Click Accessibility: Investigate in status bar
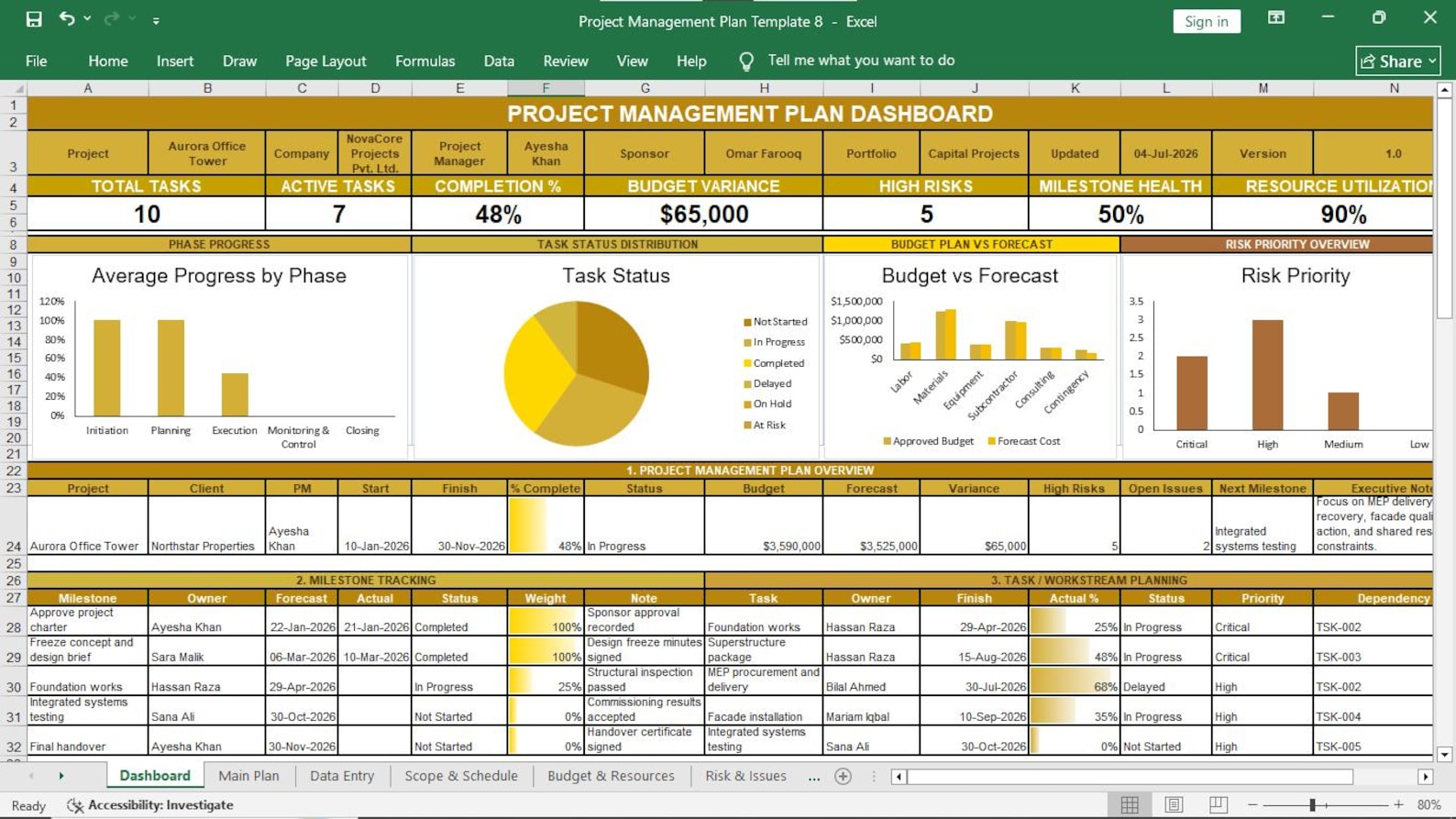Screen dimensions: 1456x819 150,805
